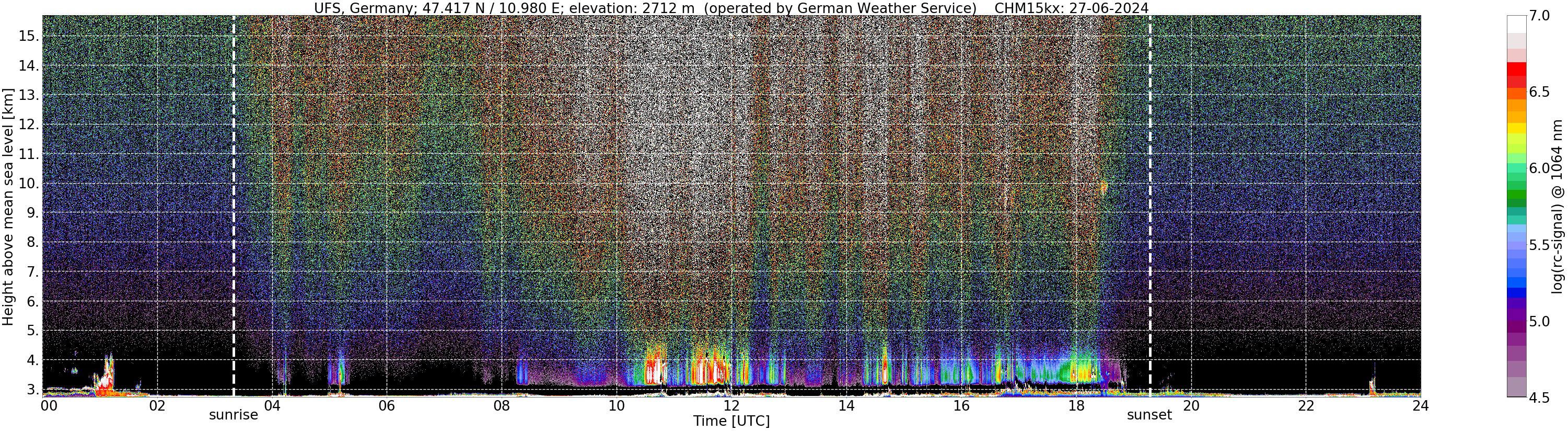Click the x-axis tick label '10'
The width and height of the screenshot is (1568, 431).
coord(617,406)
